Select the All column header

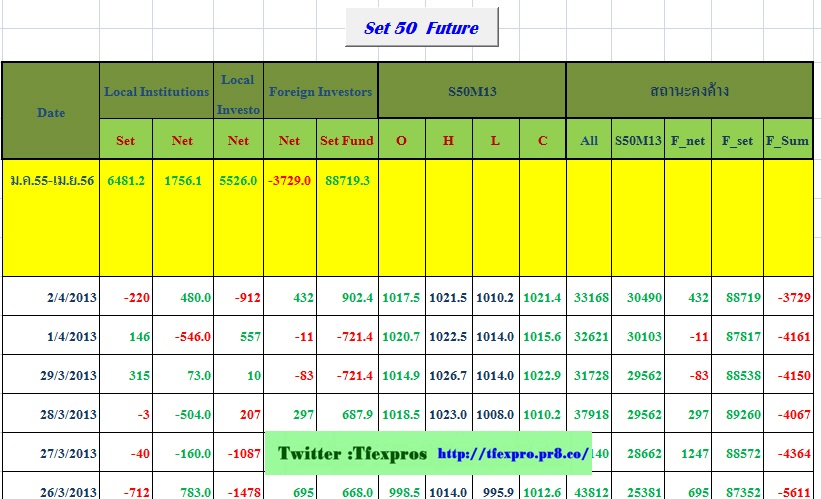pyautogui.click(x=589, y=140)
